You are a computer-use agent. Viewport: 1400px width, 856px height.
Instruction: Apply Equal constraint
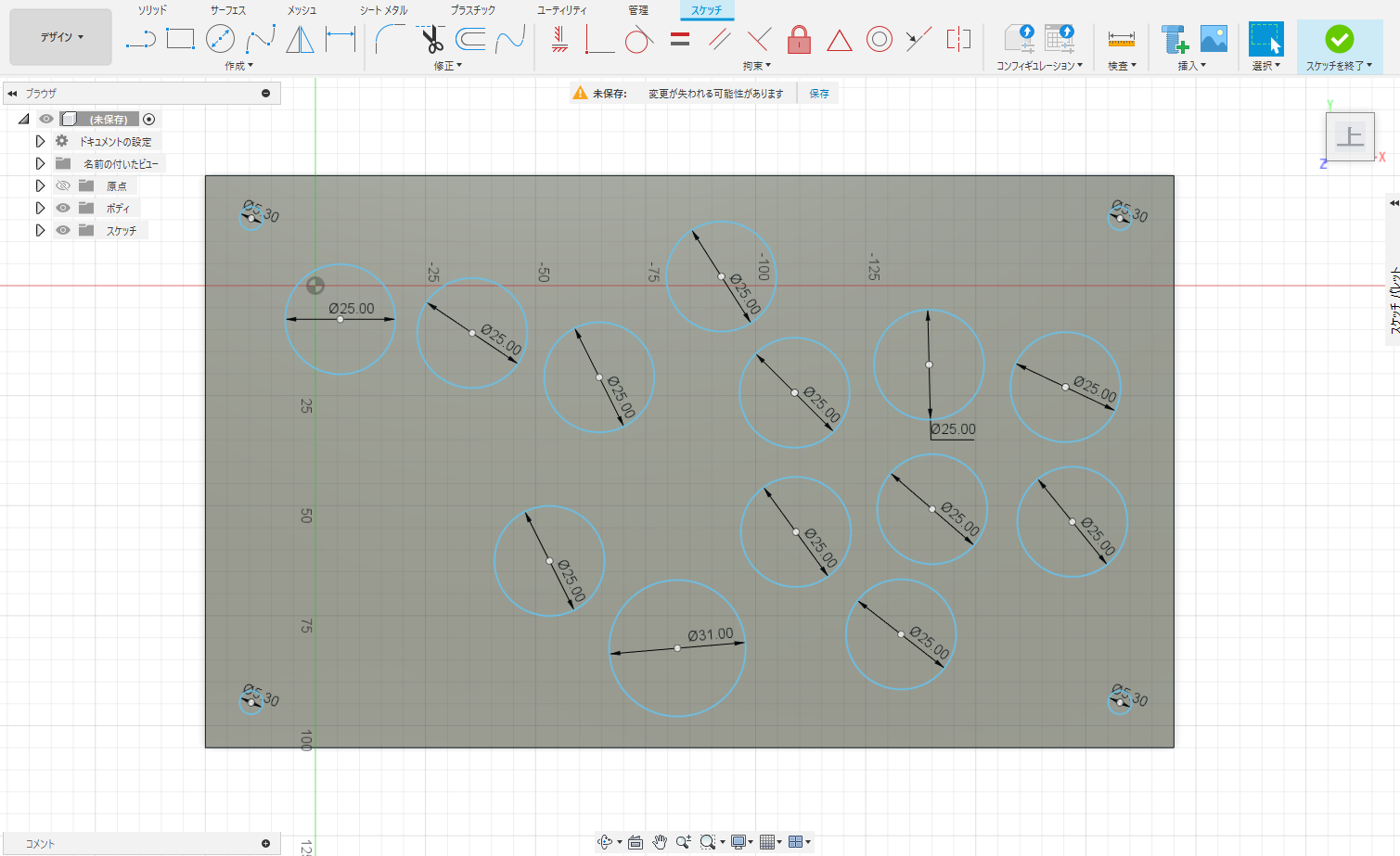(680, 39)
